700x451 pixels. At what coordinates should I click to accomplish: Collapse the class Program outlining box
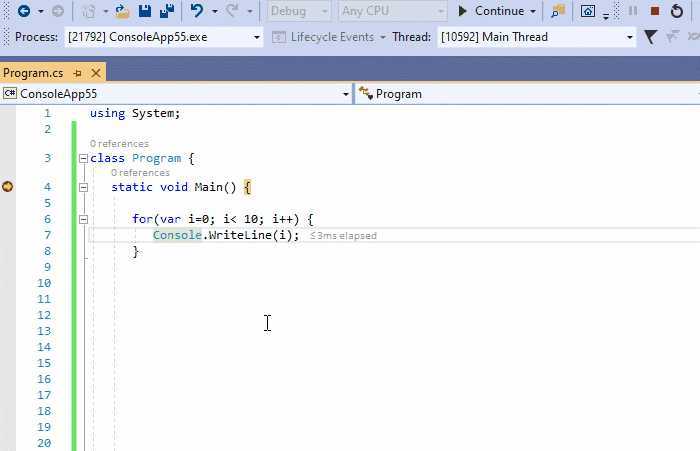coord(83,159)
